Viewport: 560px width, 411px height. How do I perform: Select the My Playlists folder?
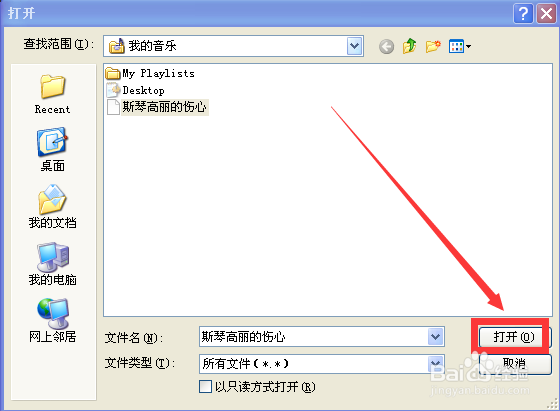[x=150, y=73]
